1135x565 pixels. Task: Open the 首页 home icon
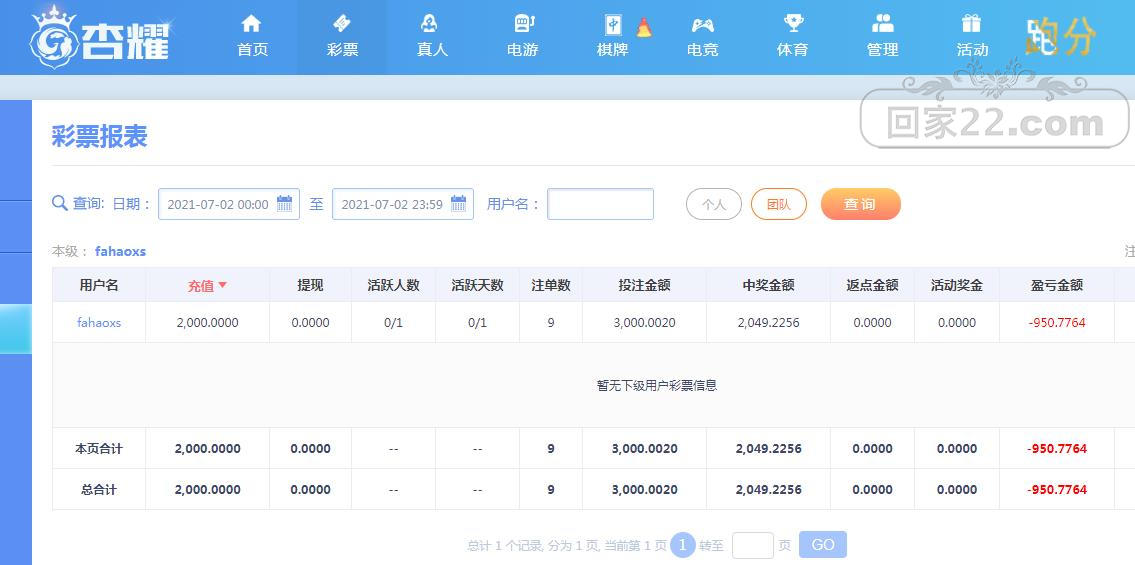[x=251, y=24]
